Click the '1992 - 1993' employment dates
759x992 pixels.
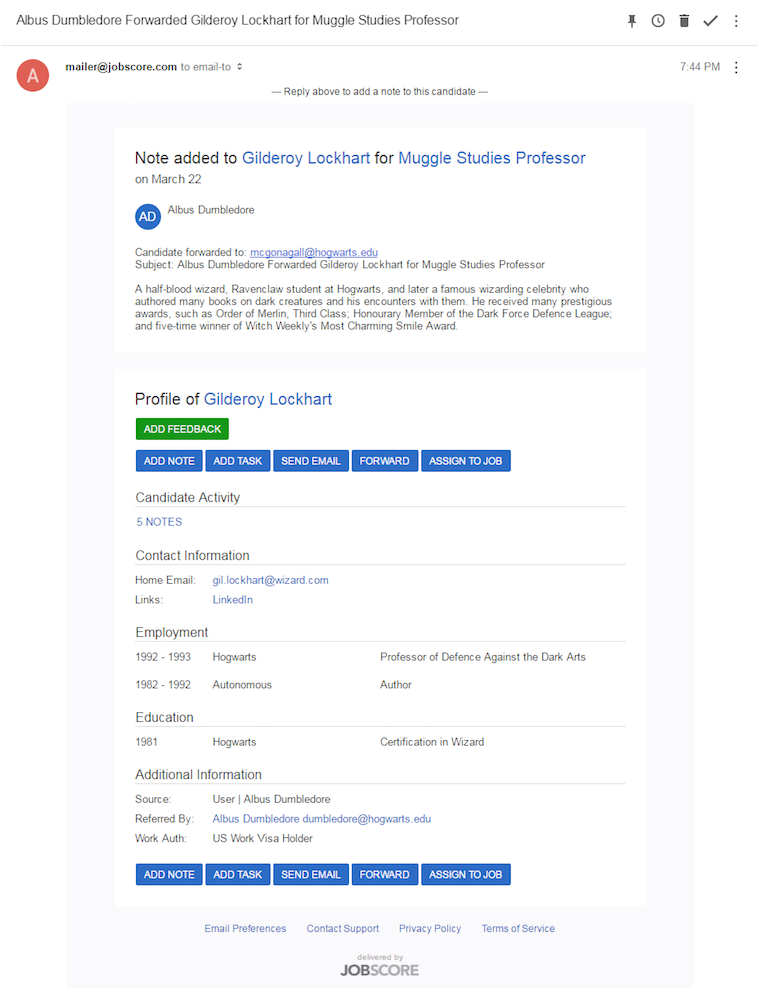pyautogui.click(x=163, y=657)
